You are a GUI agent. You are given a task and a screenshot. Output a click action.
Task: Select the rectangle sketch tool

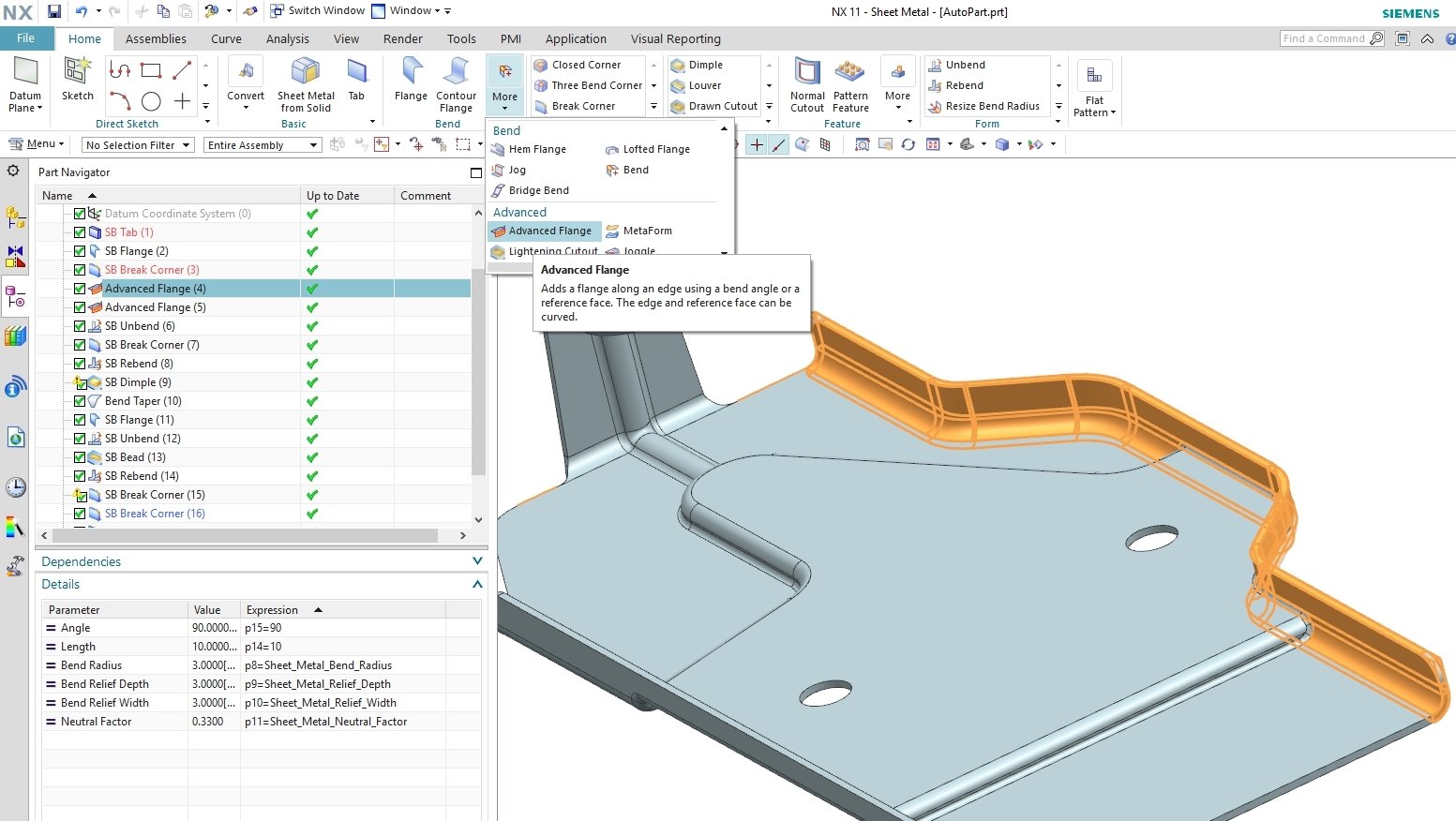(x=151, y=70)
